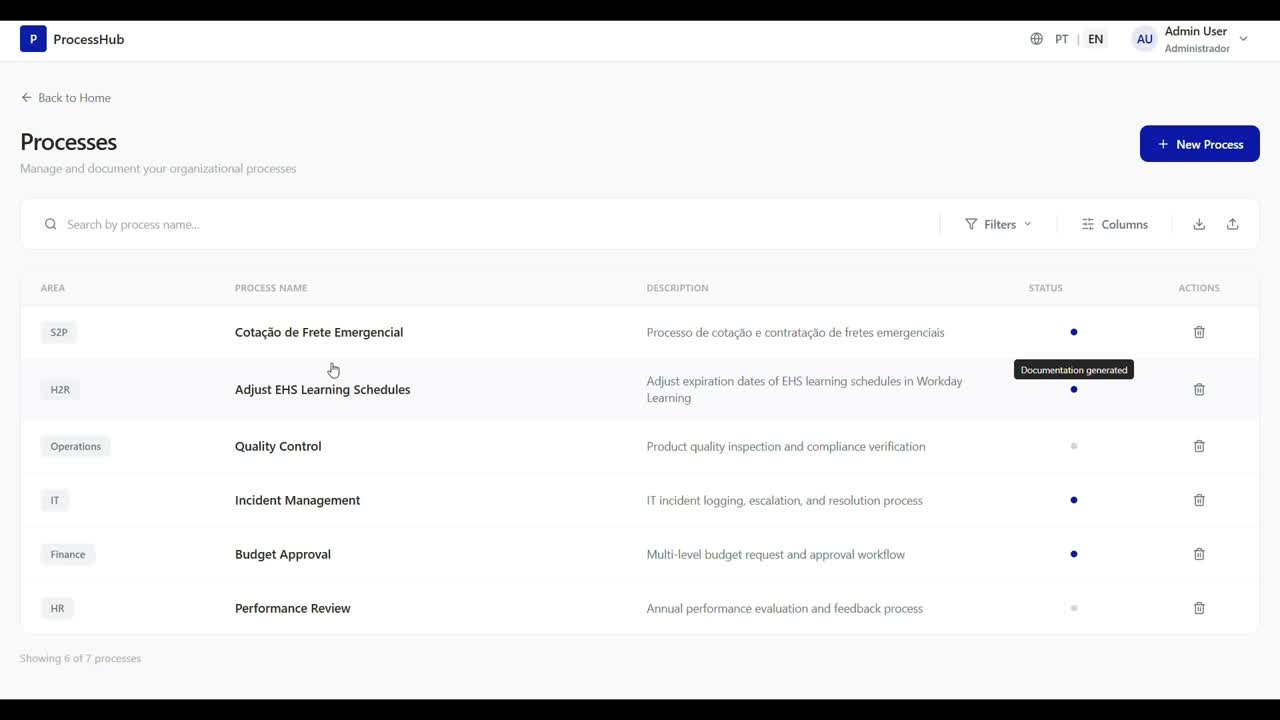Image resolution: width=1280 pixels, height=720 pixels.
Task: Click the Budget Approval status dot
Action: pos(1074,554)
